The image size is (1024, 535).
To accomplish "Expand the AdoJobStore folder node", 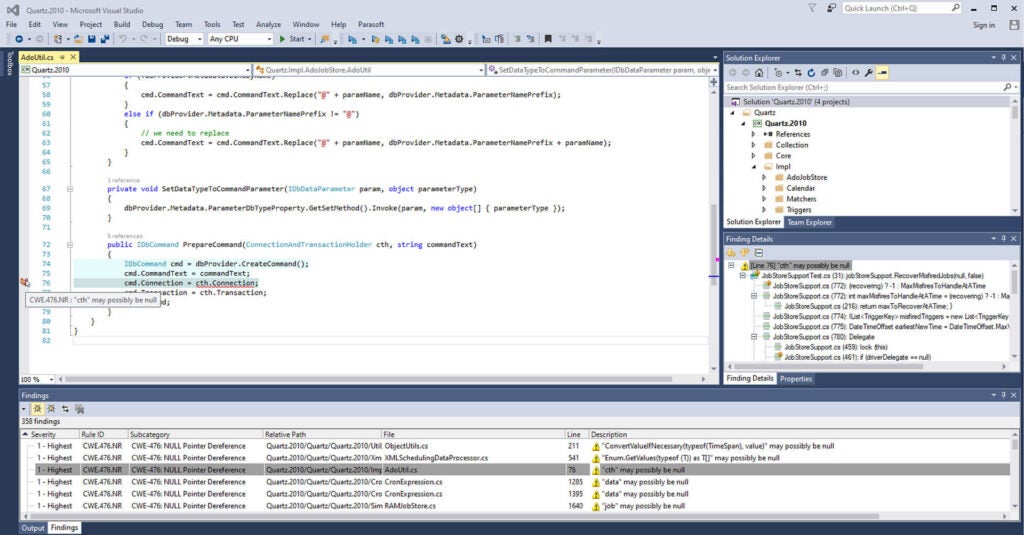I will click(765, 177).
